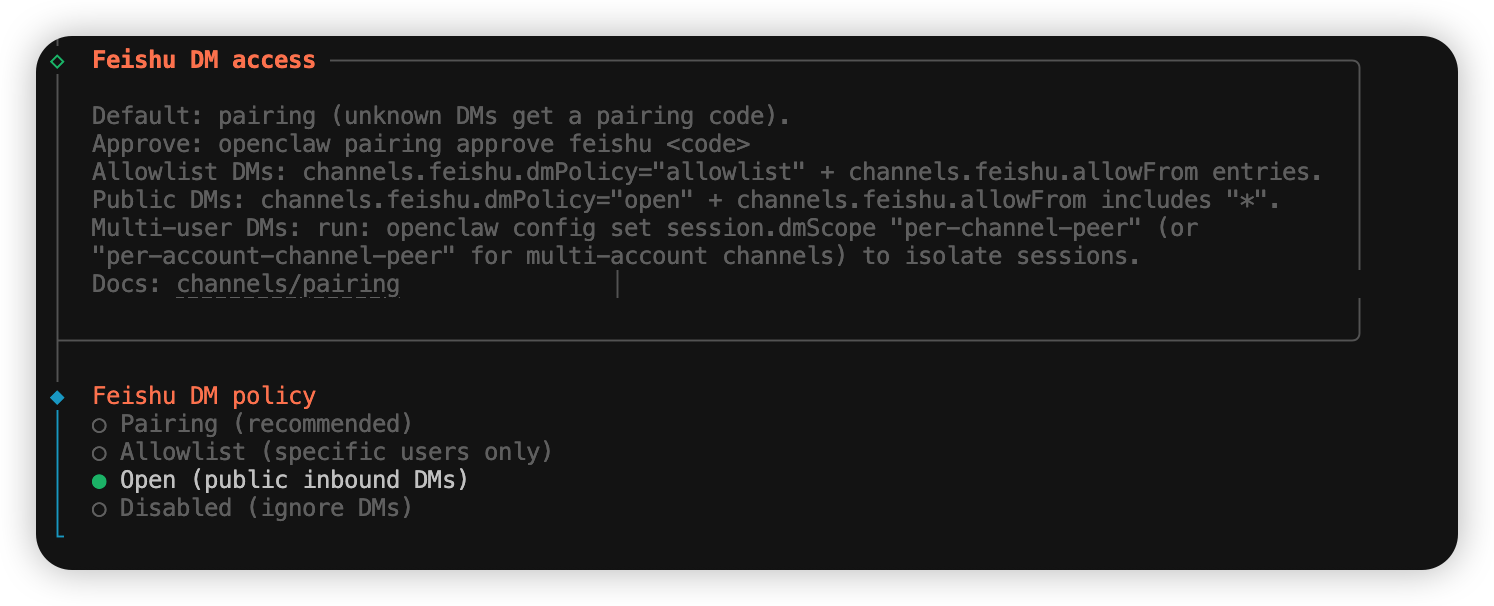Screen dimensions: 1494x606
Task: Click the "Default: pairing" info line
Action: (x=441, y=116)
